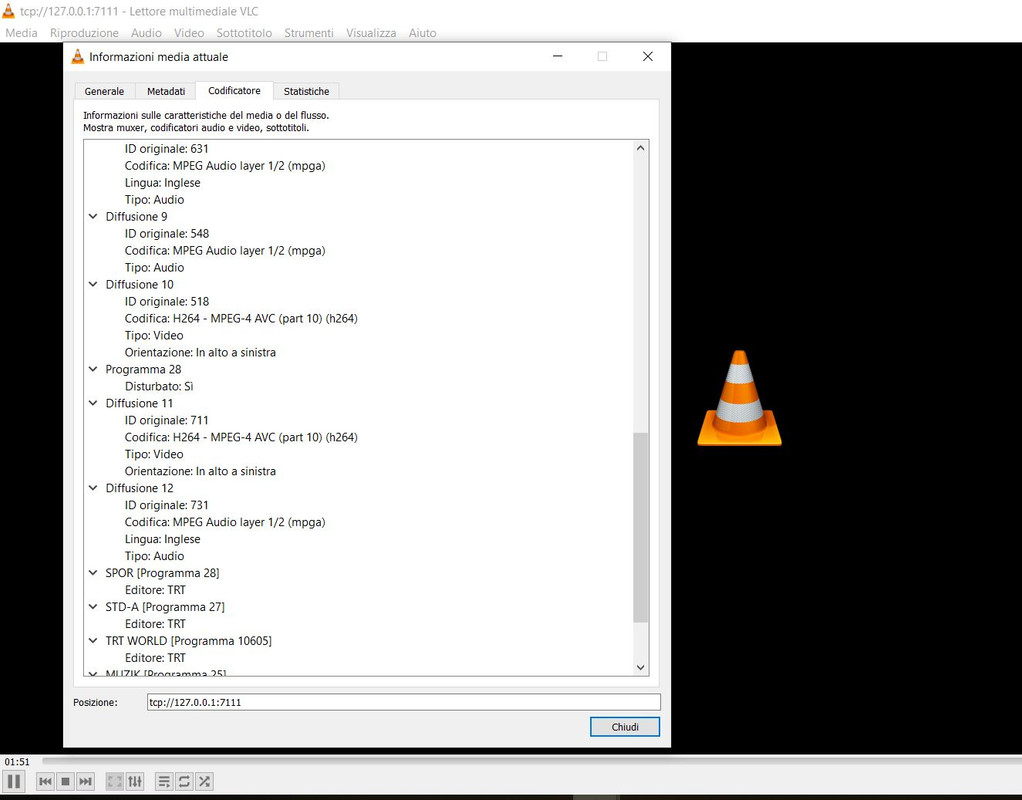Skip to previous media item
Screen dimensions: 1022x800
(x=45, y=781)
